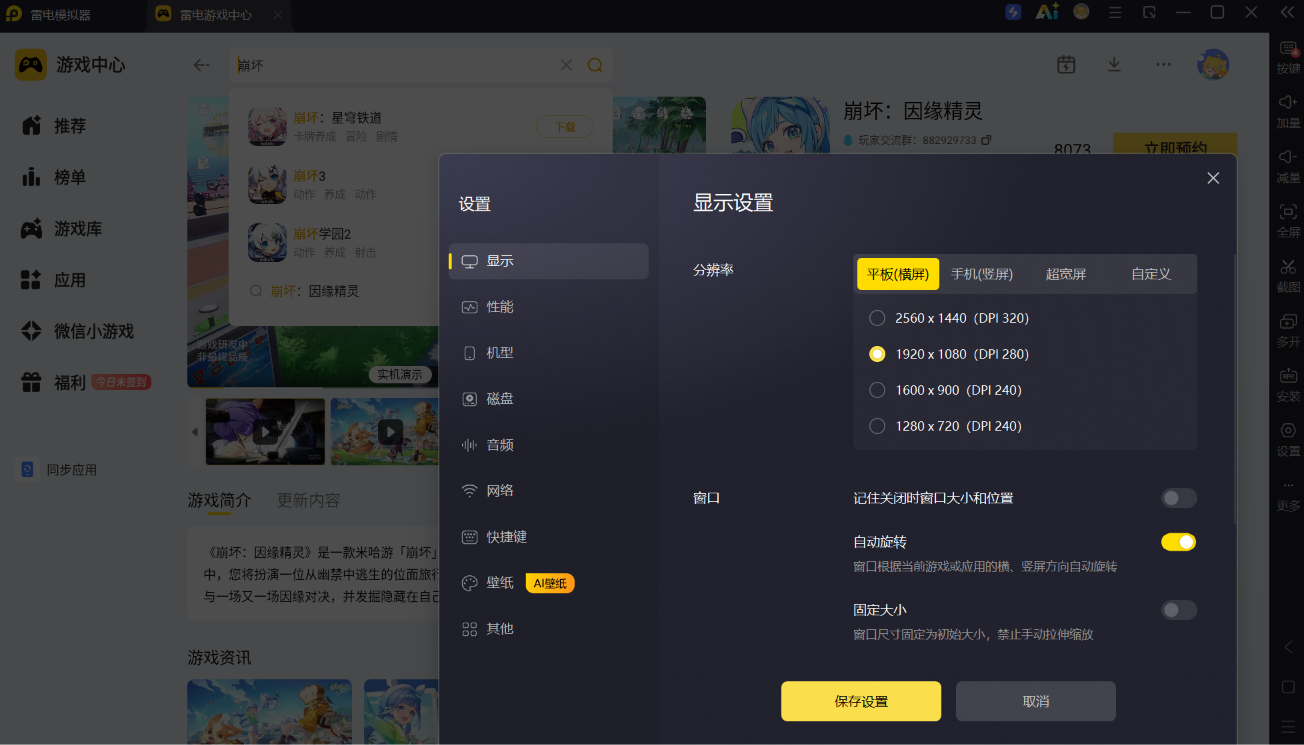Choose the 1280 x 720 resolution option
The width and height of the screenshot is (1304, 745).
[945, 426]
